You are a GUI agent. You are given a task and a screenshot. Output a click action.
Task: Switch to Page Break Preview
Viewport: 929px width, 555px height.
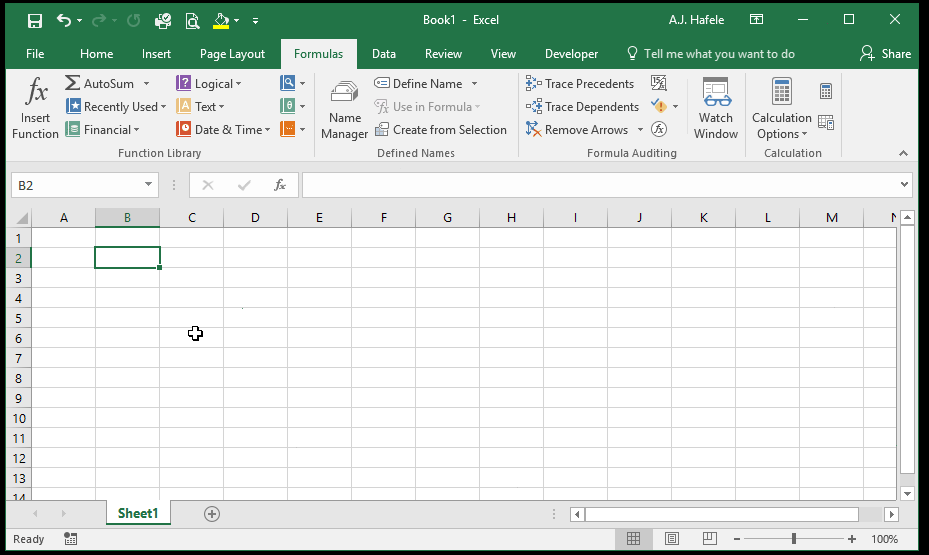point(709,538)
